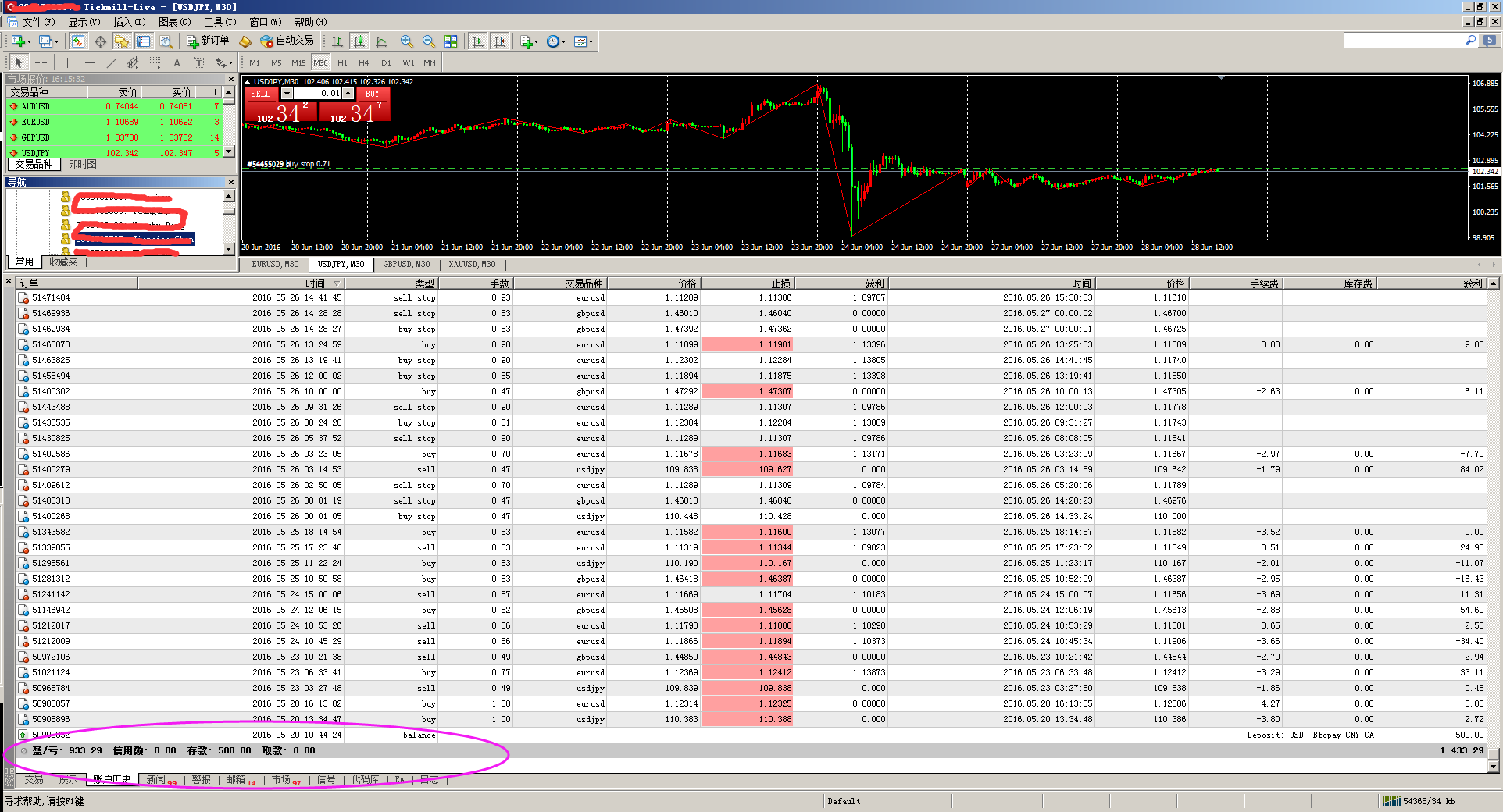1503x812 pixels.
Task: Switch timeframe to M15
Action: (x=298, y=62)
